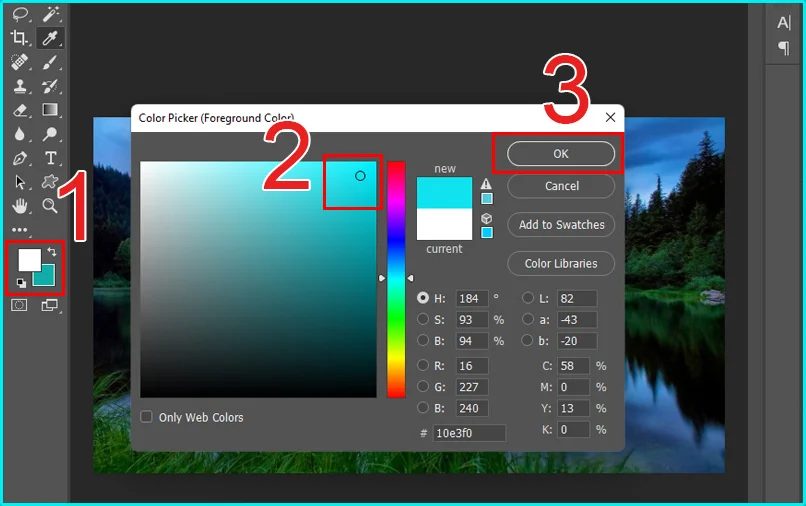The height and width of the screenshot is (506, 806).
Task: Select the HSB brightness B radio button
Action: 423,340
